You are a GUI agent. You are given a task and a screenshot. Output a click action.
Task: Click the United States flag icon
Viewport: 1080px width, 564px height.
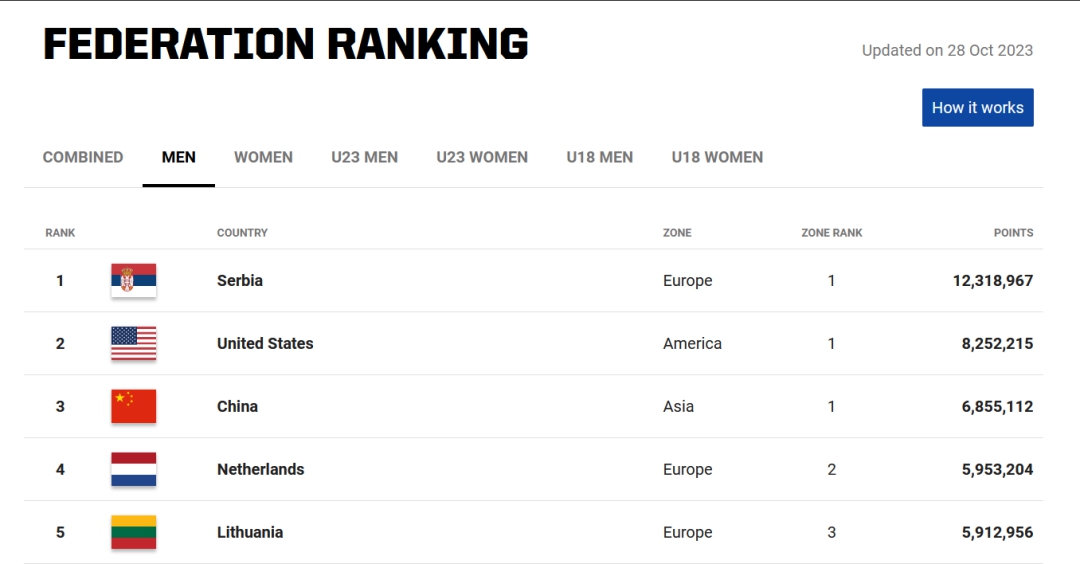[133, 344]
